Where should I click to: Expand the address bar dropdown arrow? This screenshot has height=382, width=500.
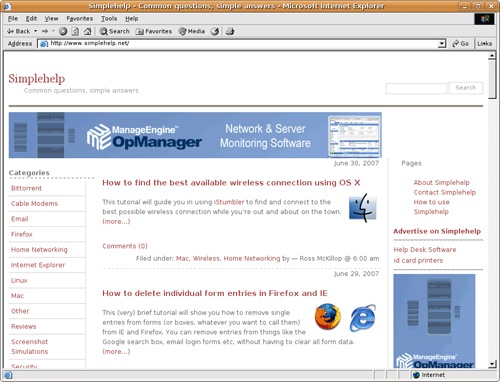(x=442, y=44)
